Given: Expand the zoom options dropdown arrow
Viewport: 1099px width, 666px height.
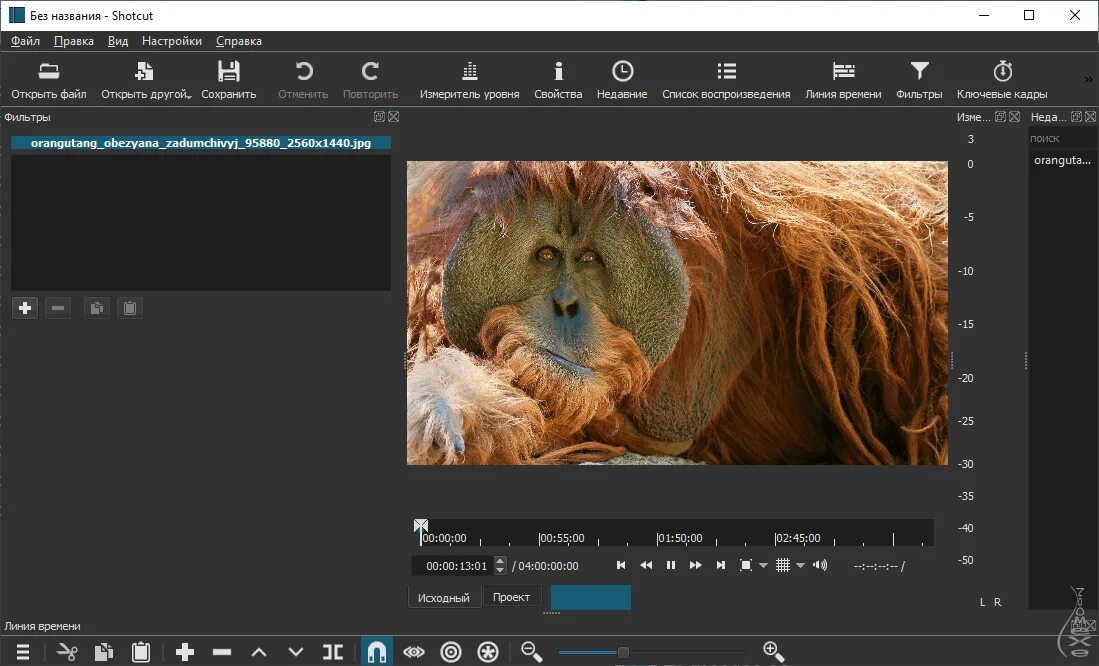Looking at the screenshot, I should [x=764, y=566].
